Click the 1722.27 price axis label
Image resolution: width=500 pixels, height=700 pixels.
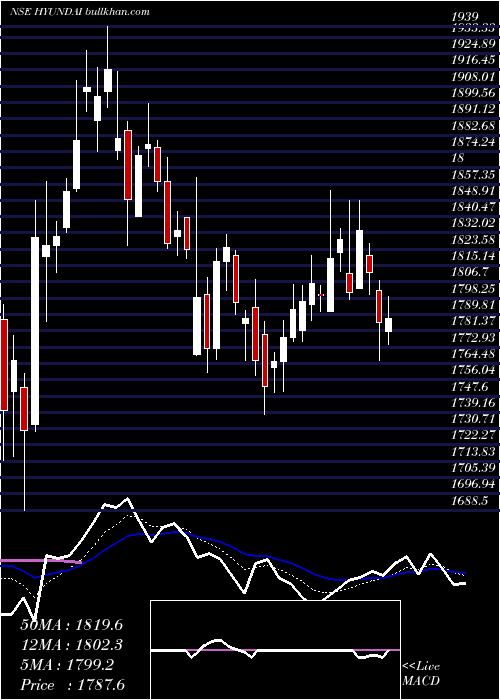coord(474,436)
